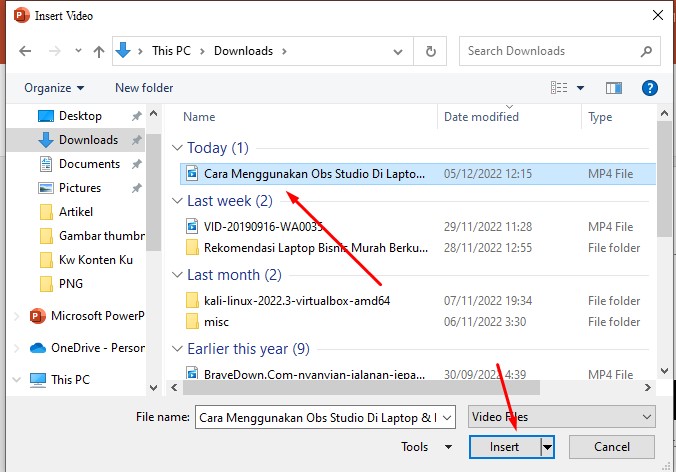
Task: Select This PC in navigation pane
Action: [x=70, y=380]
